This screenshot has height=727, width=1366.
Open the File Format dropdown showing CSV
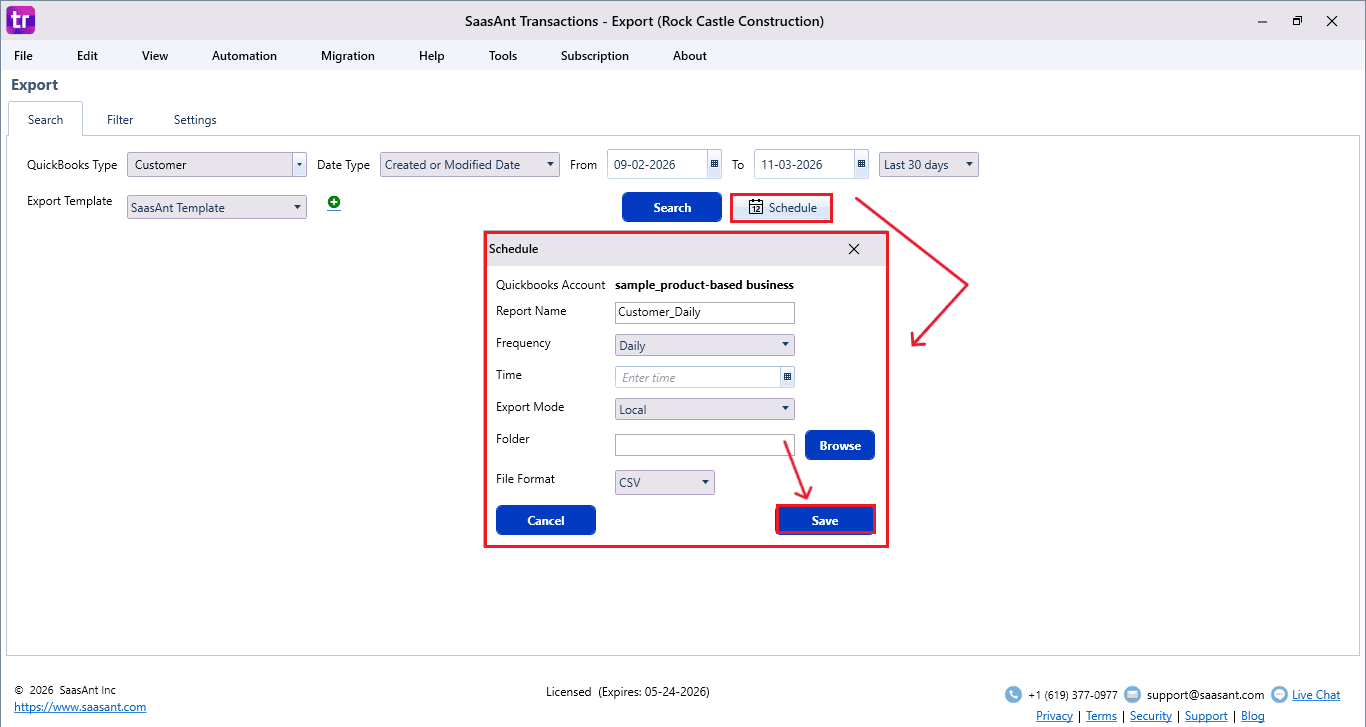(x=665, y=482)
